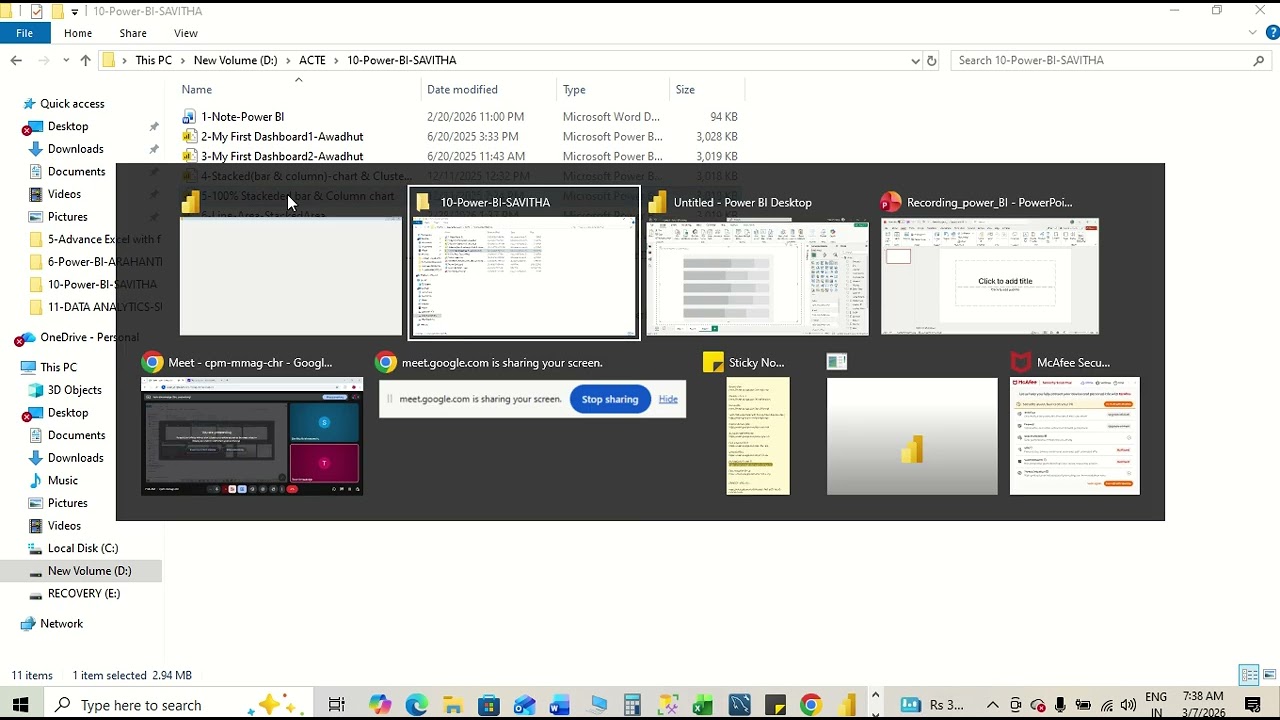Switch to Details view layout icon
Viewport: 1280px width, 720px height.
click(1249, 675)
